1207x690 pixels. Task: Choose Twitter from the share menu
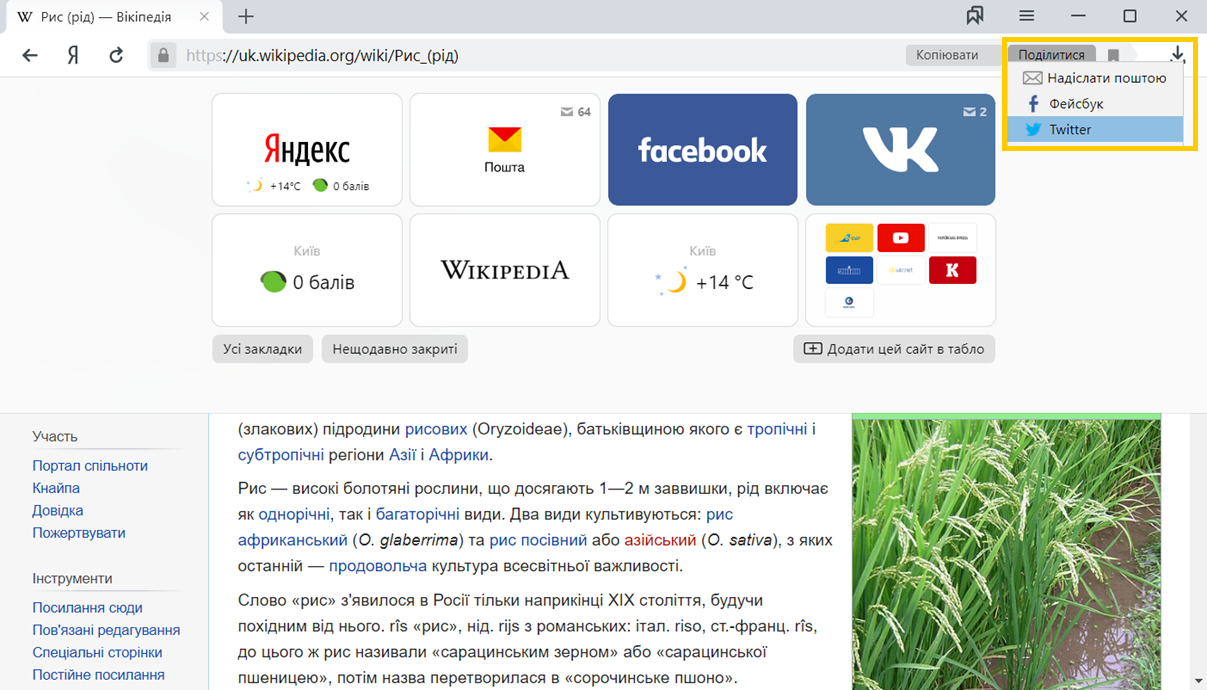(1096, 130)
